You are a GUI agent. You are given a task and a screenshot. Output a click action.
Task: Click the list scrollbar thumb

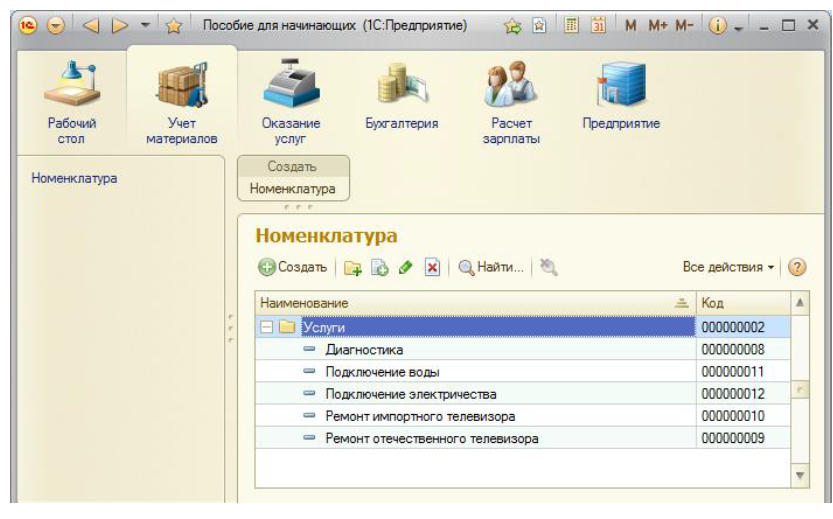pos(800,390)
